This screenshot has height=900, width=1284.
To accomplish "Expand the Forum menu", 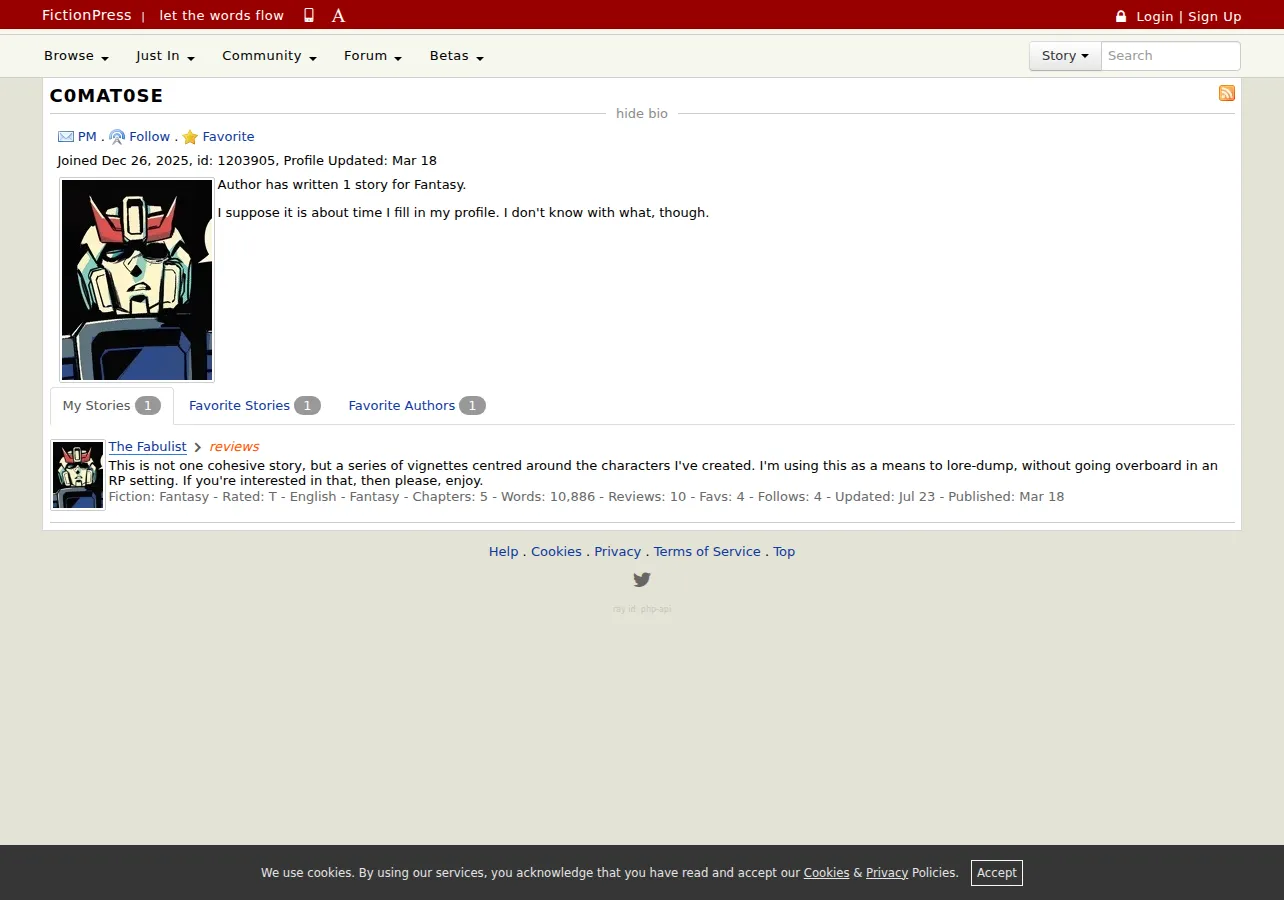I will tap(373, 56).
